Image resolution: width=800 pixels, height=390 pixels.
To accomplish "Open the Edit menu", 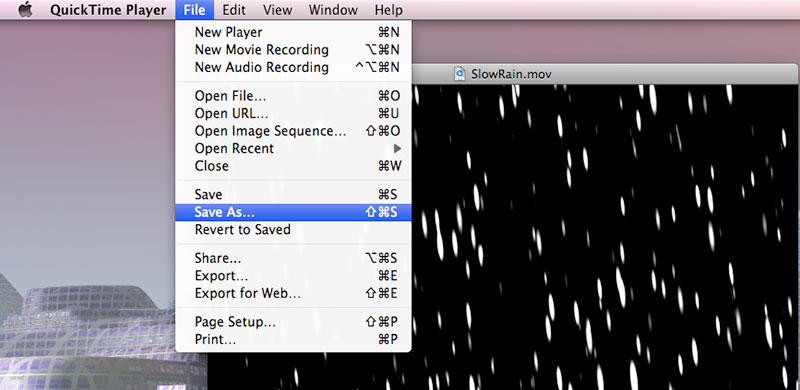I will tap(234, 10).
